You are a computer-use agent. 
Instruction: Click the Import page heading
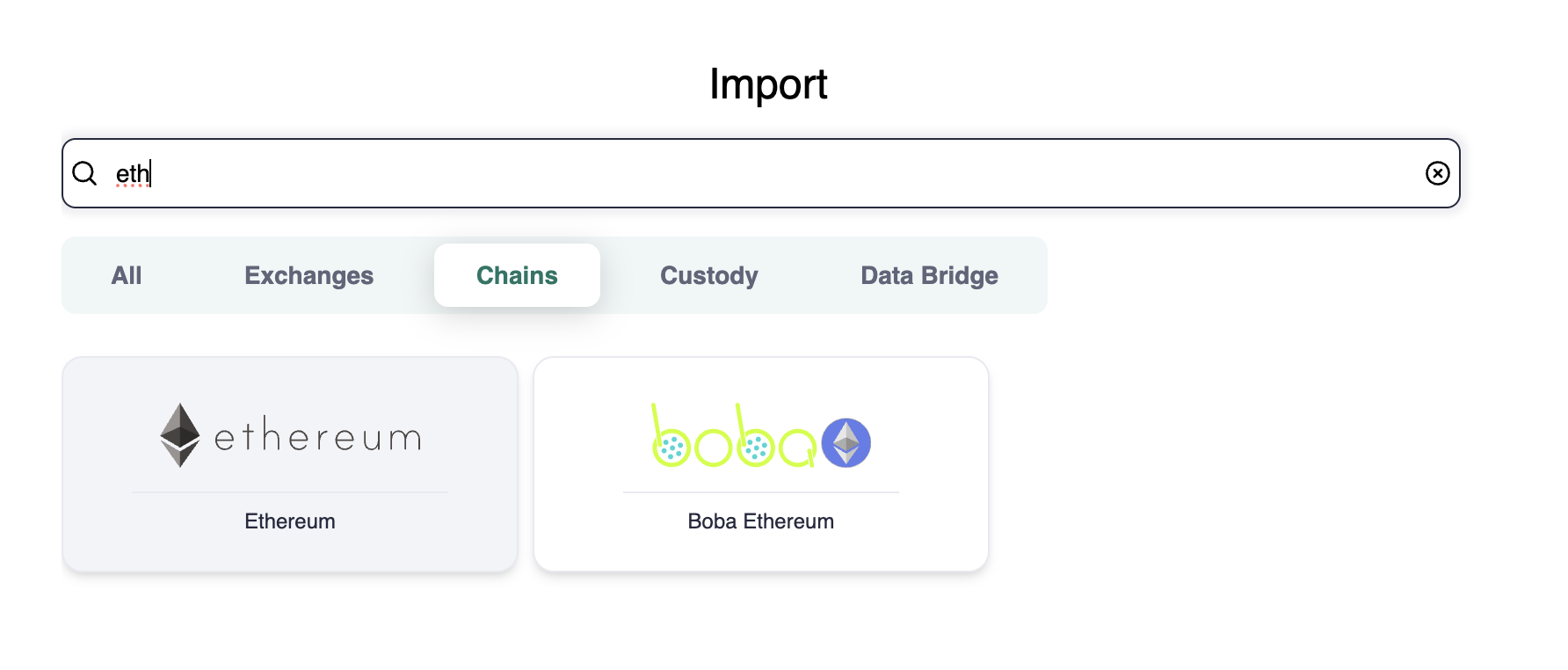pyautogui.click(x=768, y=84)
